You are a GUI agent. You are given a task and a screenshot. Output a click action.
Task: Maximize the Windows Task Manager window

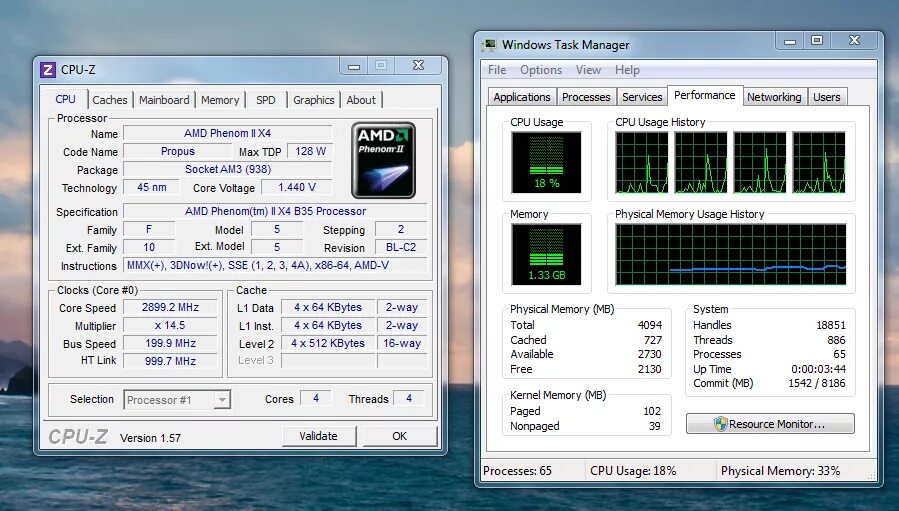coord(817,40)
